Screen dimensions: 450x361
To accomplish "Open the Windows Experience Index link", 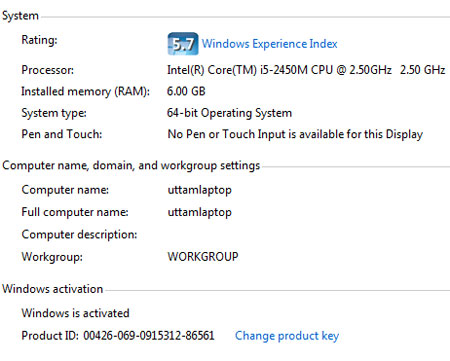I will pos(269,44).
